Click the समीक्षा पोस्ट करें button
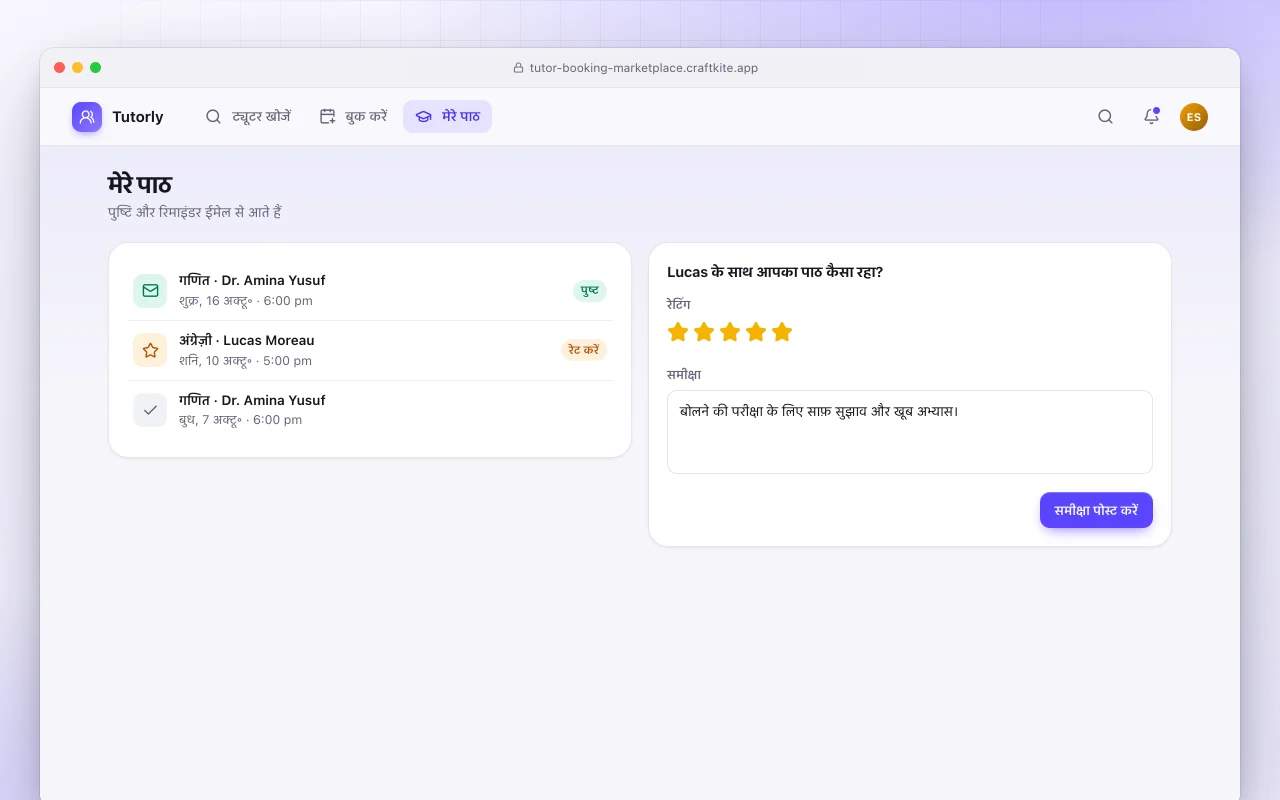 pyautogui.click(x=1096, y=510)
